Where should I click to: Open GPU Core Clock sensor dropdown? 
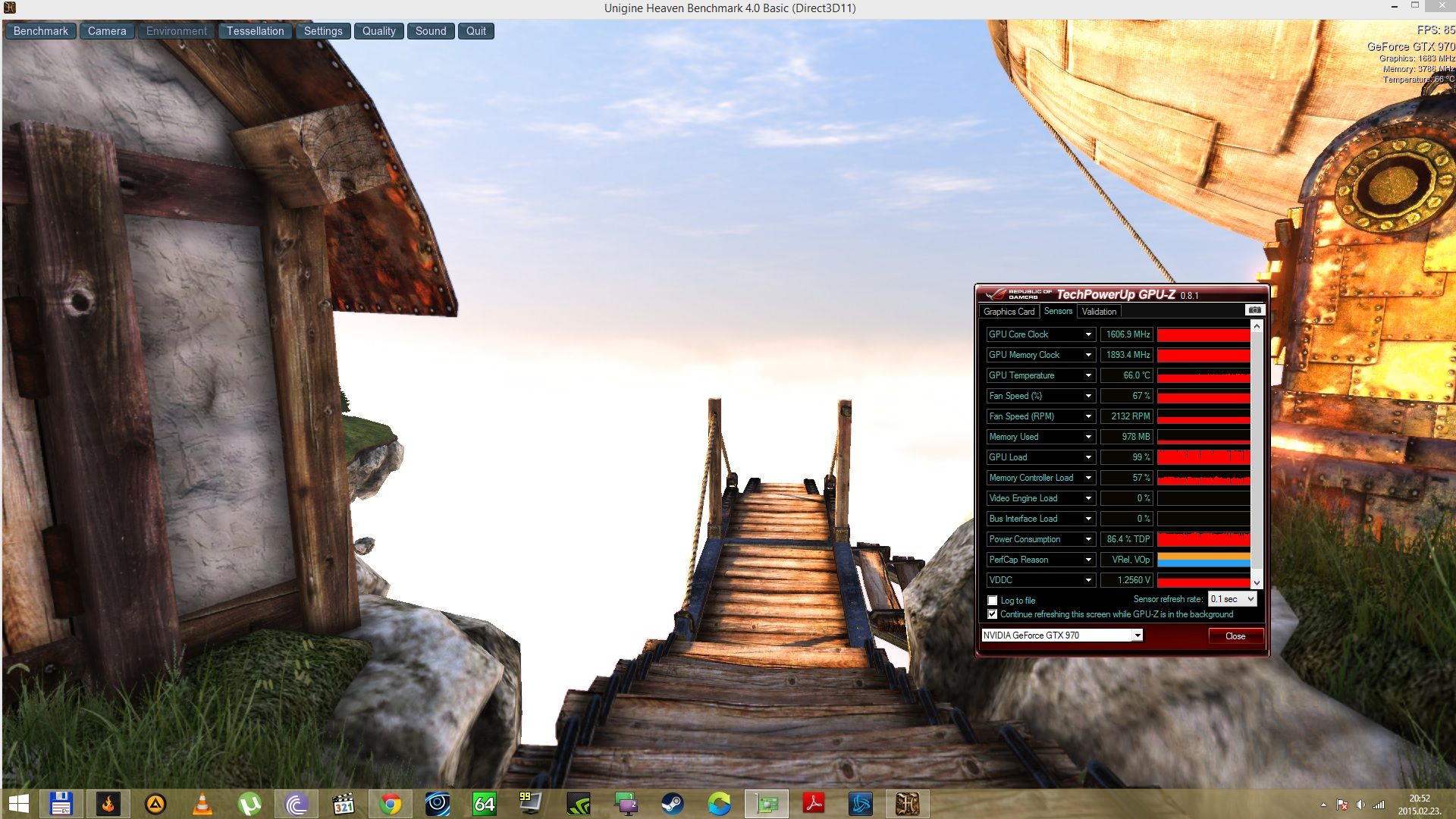pyautogui.click(x=1088, y=334)
